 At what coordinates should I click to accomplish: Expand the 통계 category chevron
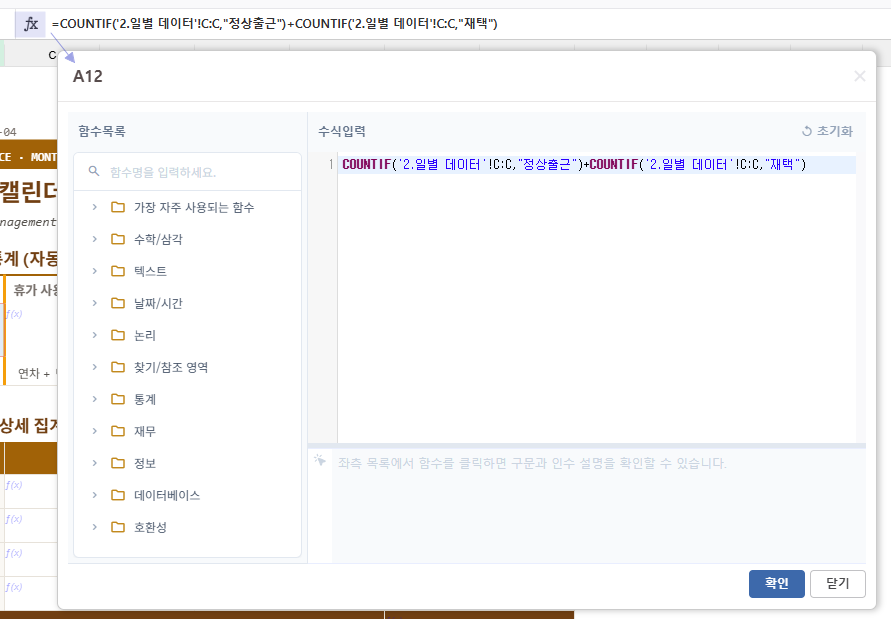coord(95,399)
